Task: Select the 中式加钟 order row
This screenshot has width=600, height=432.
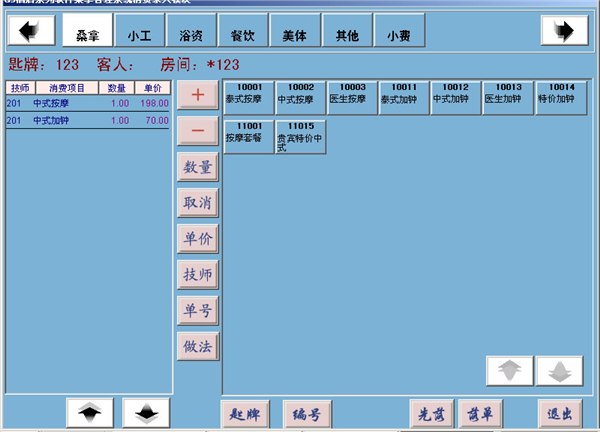Action: [x=88, y=121]
